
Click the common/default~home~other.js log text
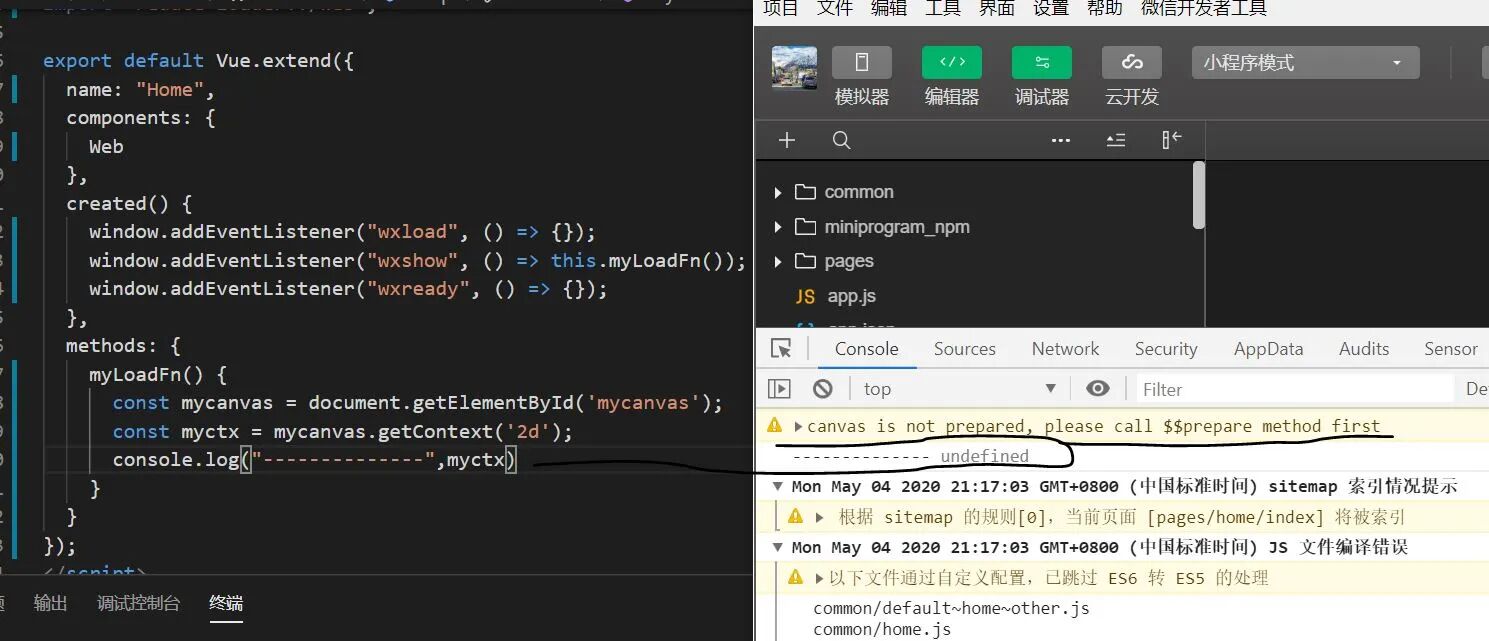951,608
